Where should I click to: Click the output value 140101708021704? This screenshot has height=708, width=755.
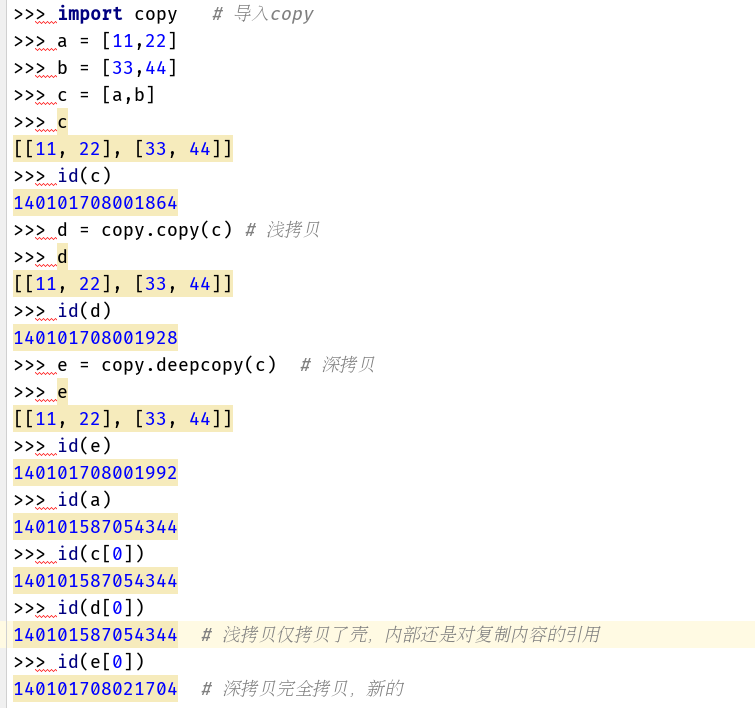point(95,688)
